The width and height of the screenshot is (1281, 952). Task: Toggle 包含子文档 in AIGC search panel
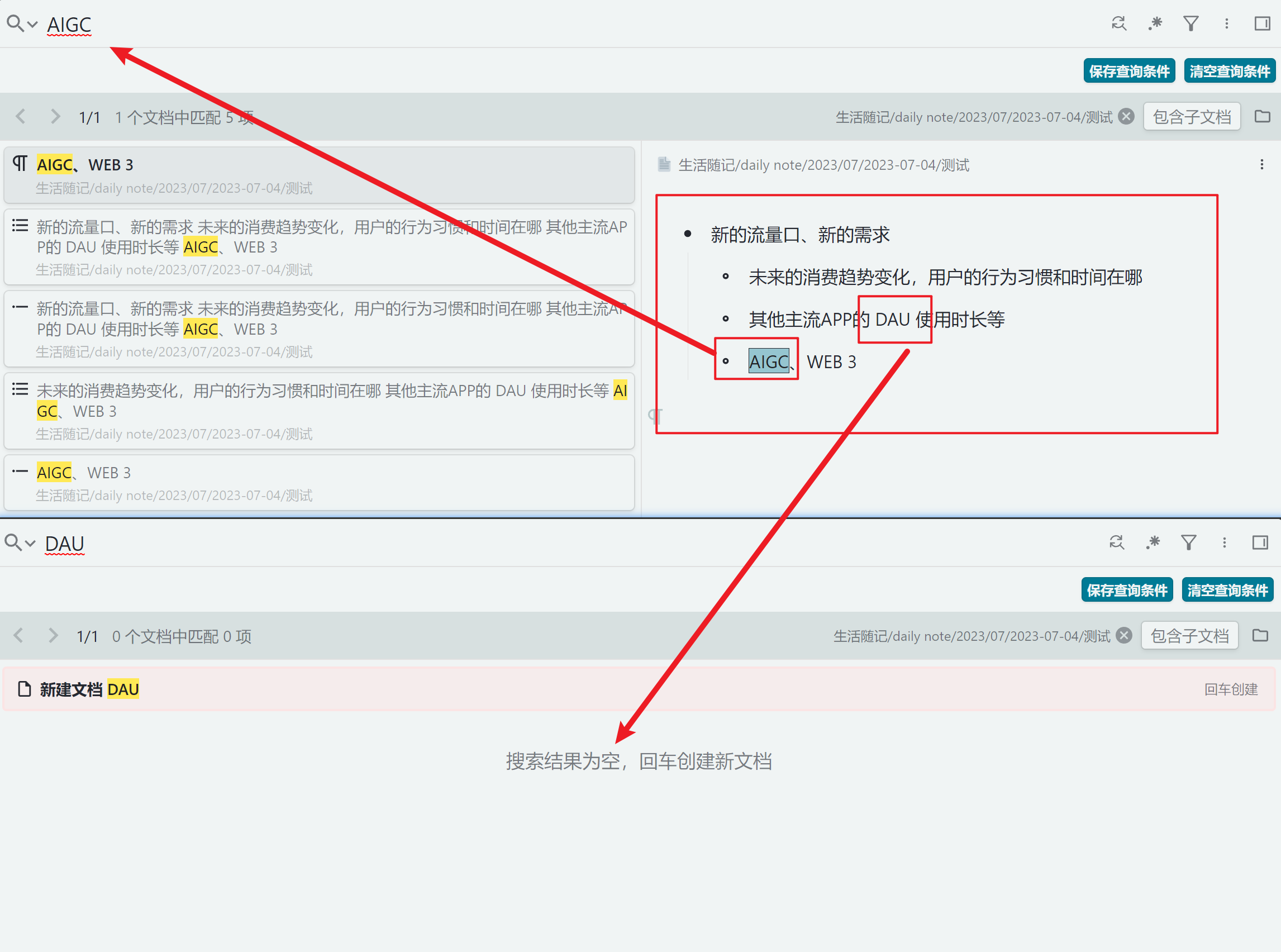click(x=1191, y=117)
